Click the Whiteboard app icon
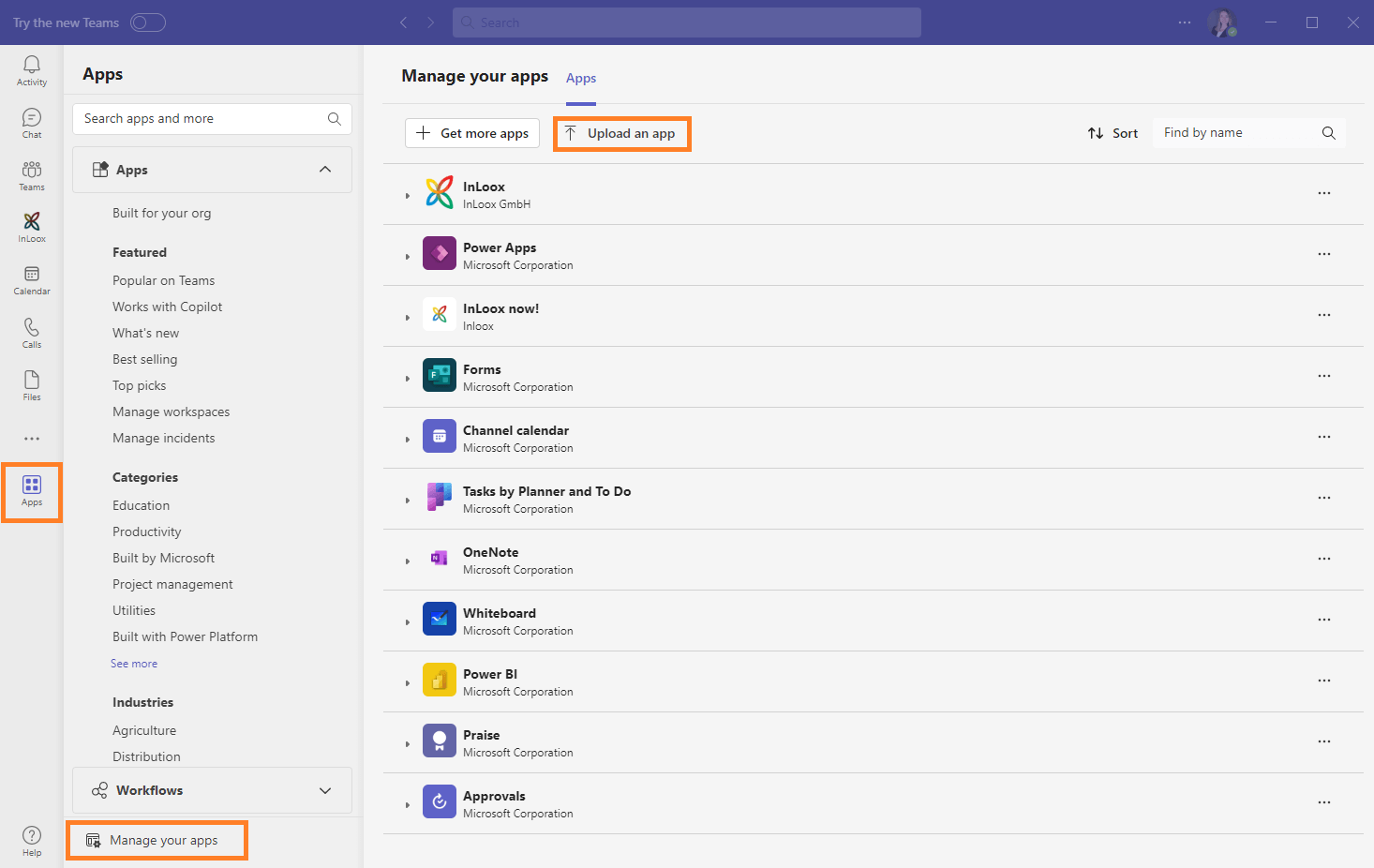 pos(440,619)
